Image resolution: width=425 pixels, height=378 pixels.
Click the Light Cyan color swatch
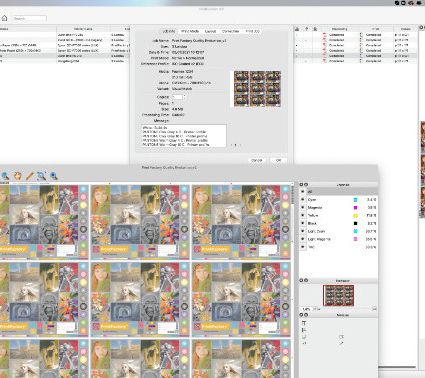coord(355,231)
